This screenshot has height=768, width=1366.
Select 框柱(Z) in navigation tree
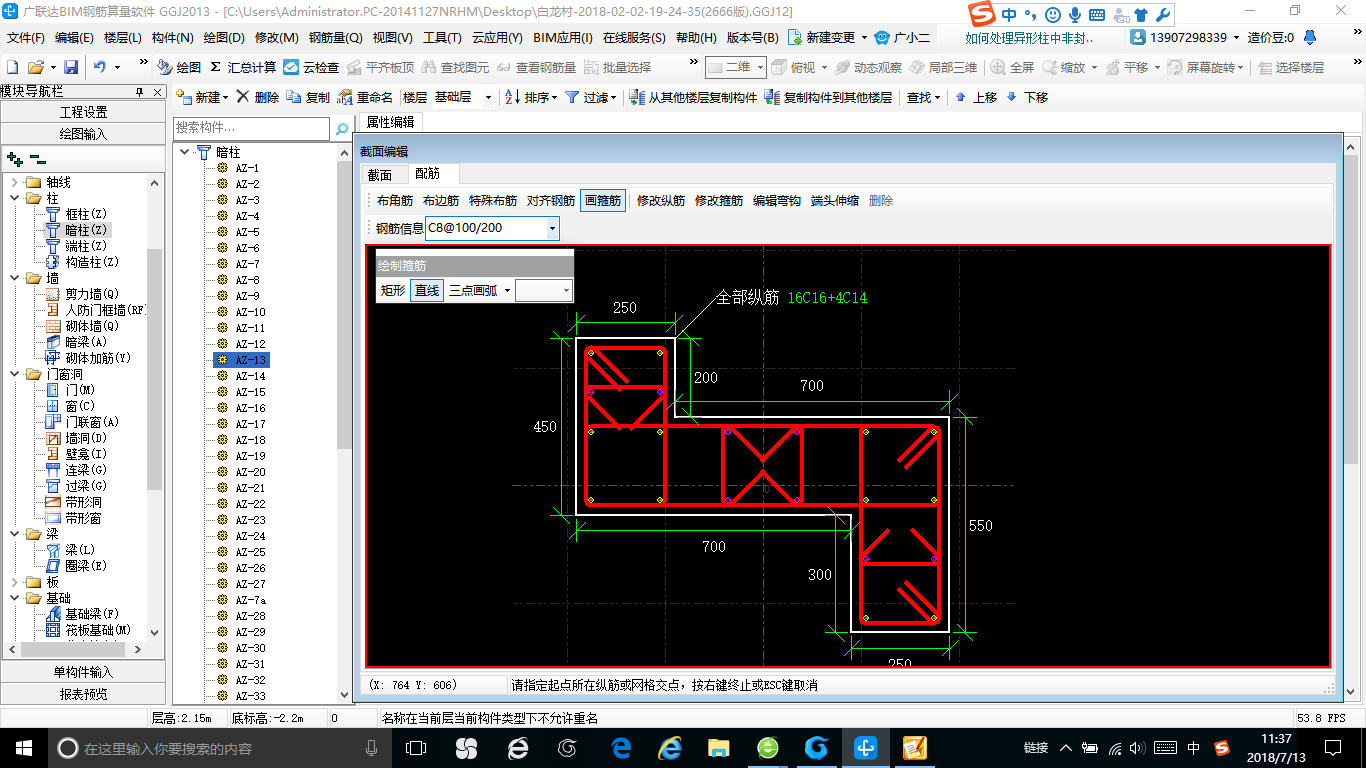coord(76,214)
